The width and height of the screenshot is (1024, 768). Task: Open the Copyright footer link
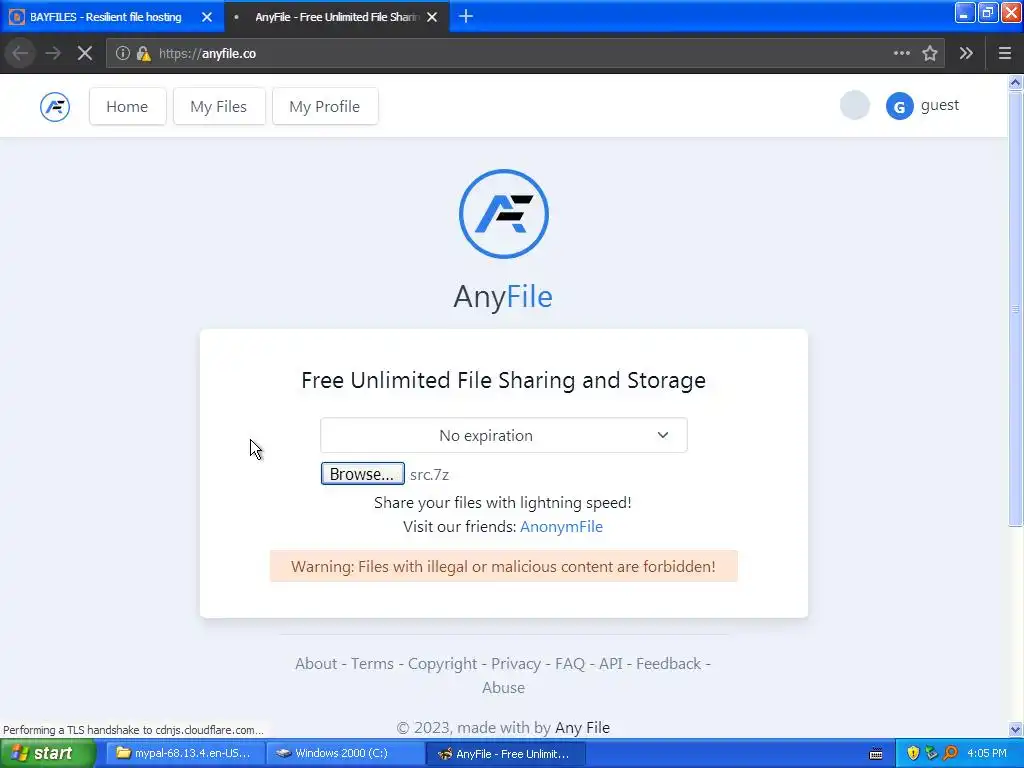coord(442,664)
